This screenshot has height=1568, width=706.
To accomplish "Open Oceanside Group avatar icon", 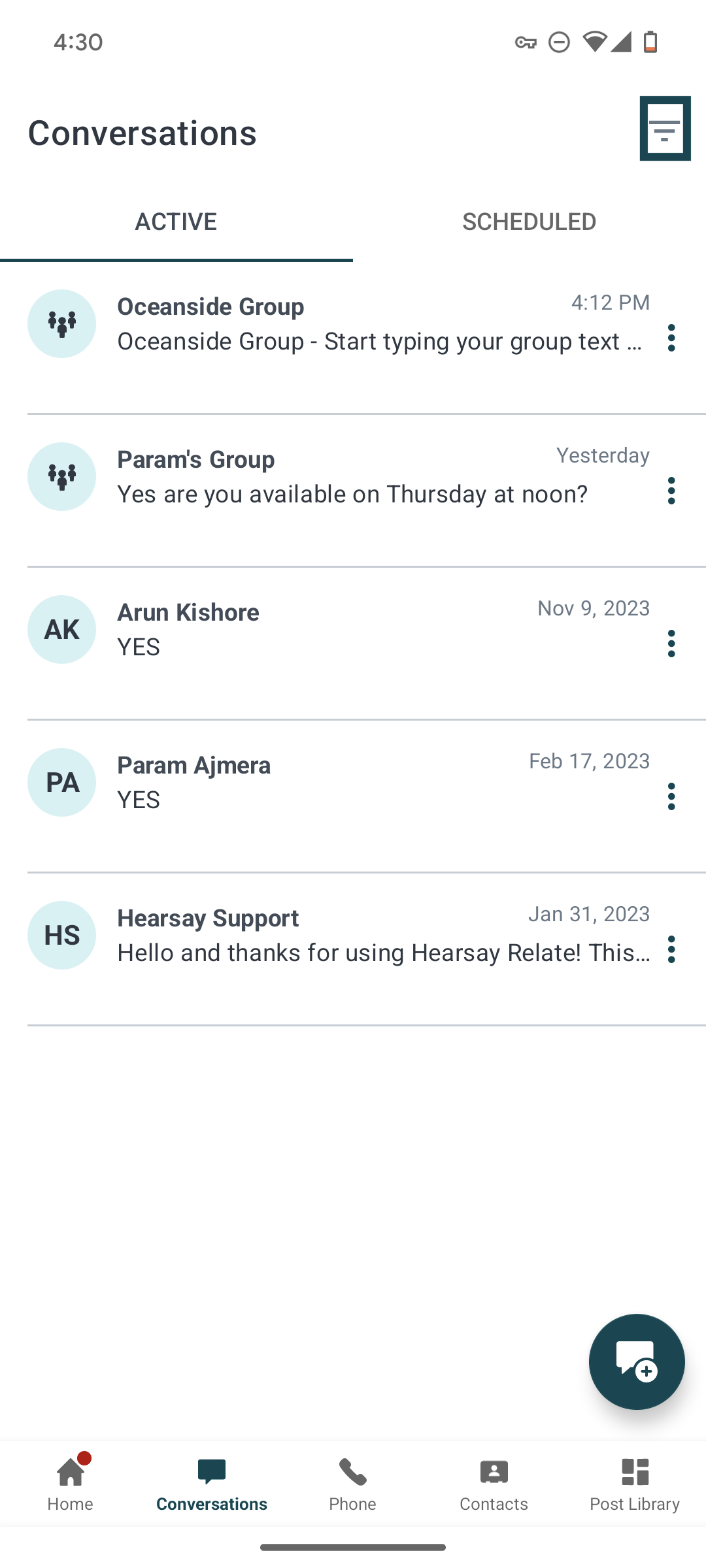I will tap(61, 323).
